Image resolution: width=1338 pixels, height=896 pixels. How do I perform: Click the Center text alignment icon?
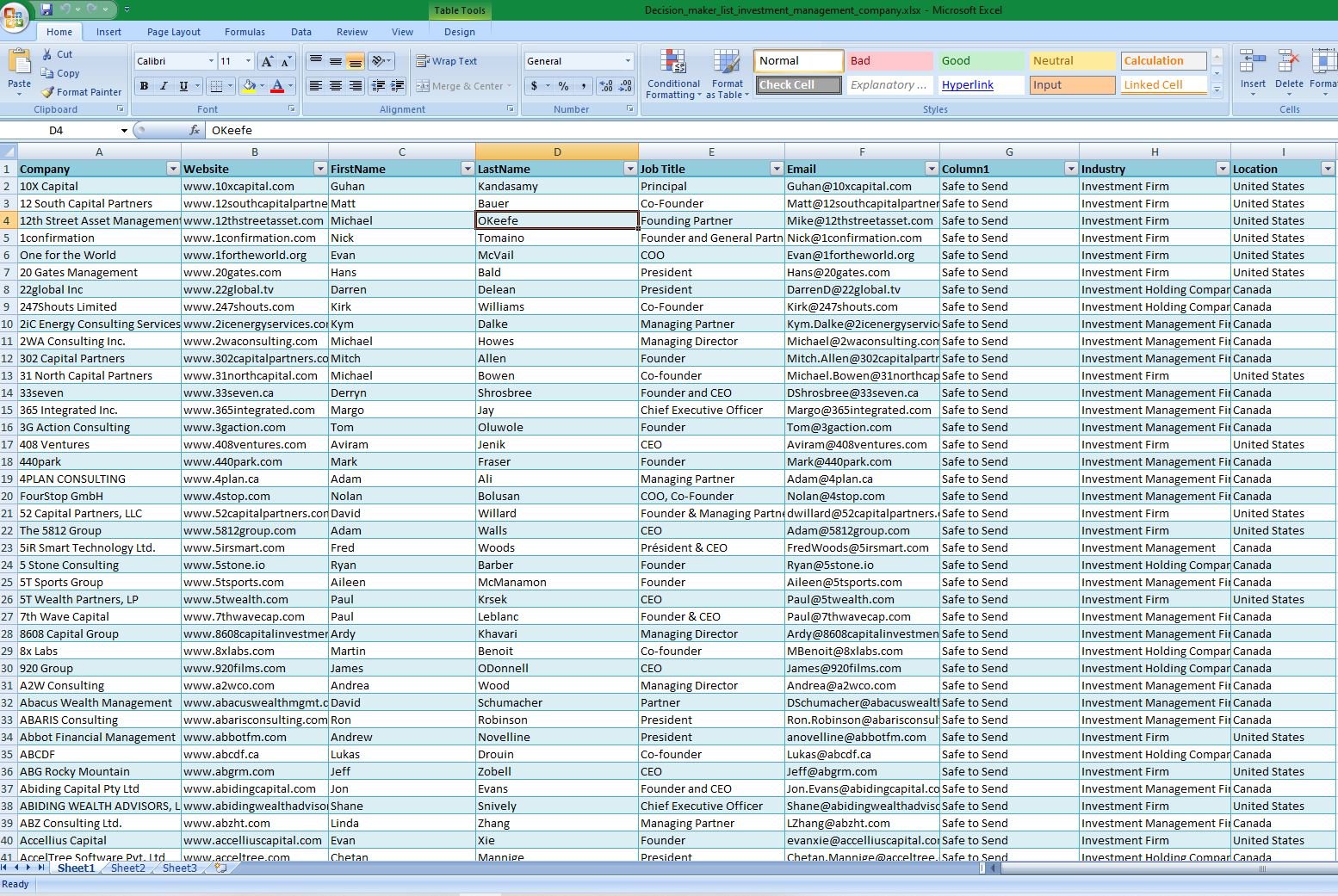(335, 86)
